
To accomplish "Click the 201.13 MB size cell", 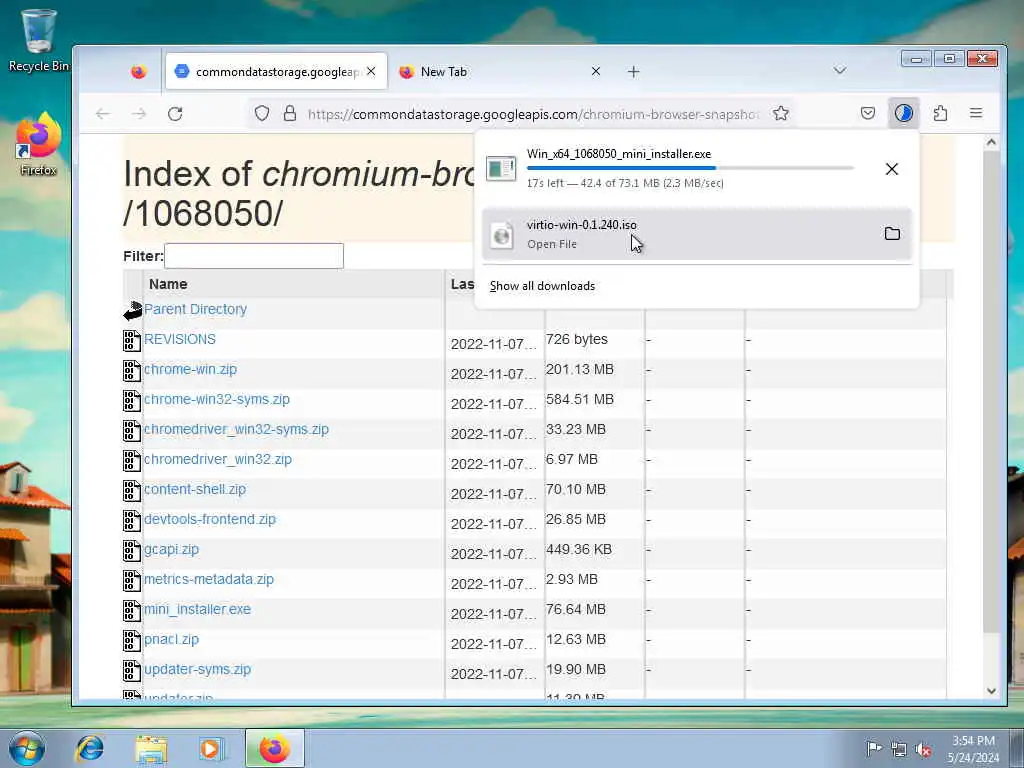I will point(580,369).
